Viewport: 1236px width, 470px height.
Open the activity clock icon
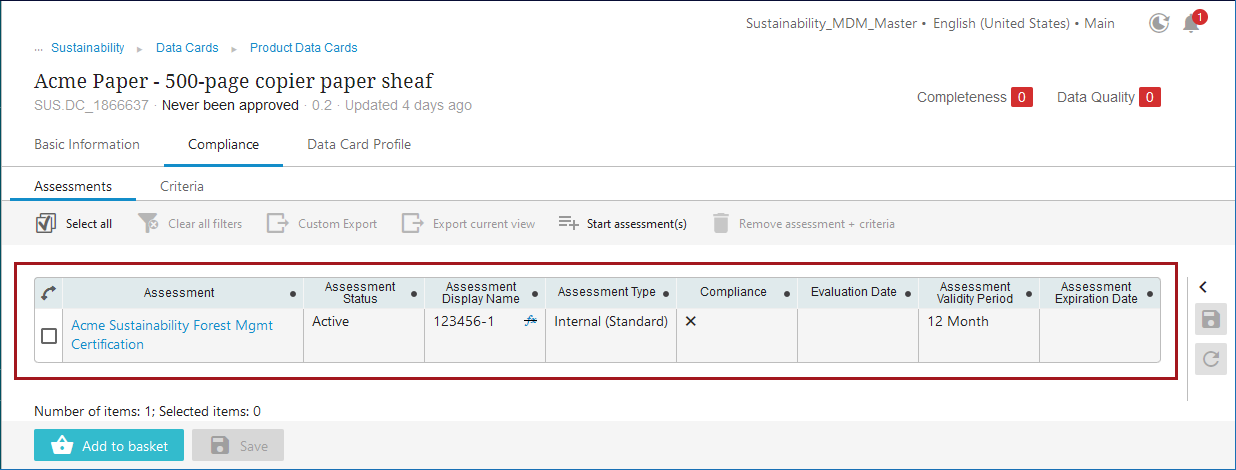pos(1159,24)
